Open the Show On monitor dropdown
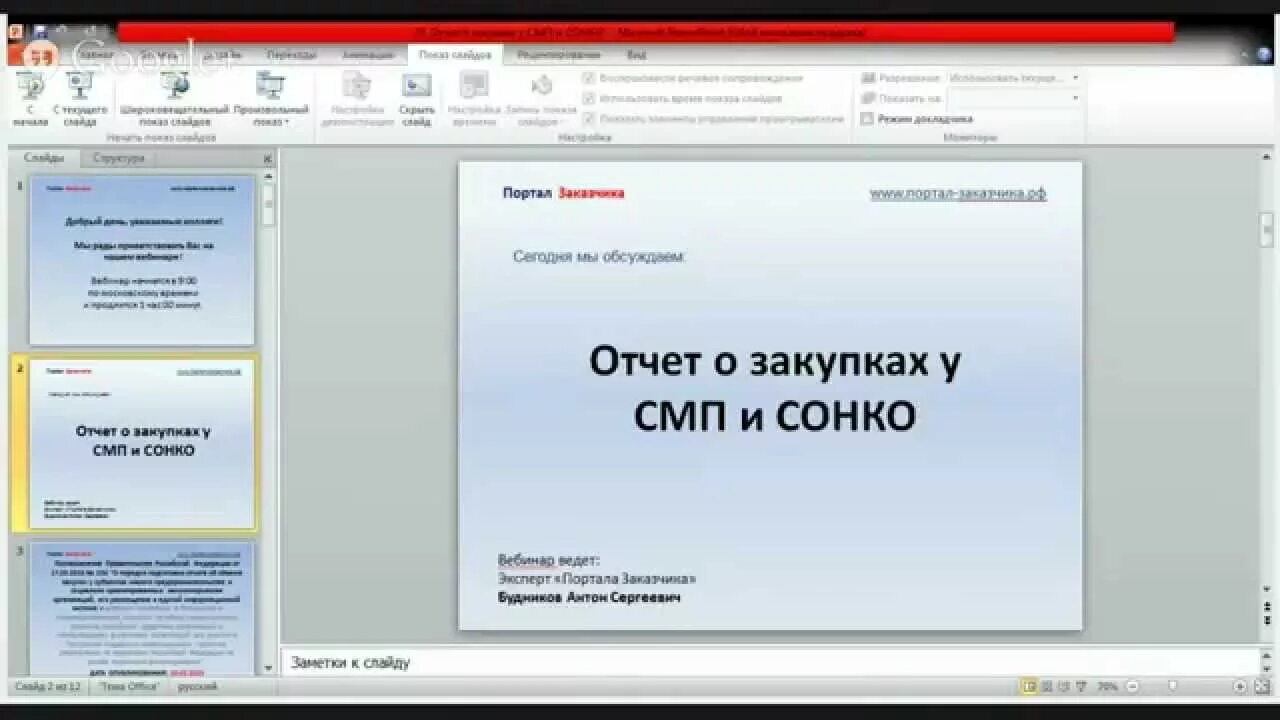 (1014, 98)
